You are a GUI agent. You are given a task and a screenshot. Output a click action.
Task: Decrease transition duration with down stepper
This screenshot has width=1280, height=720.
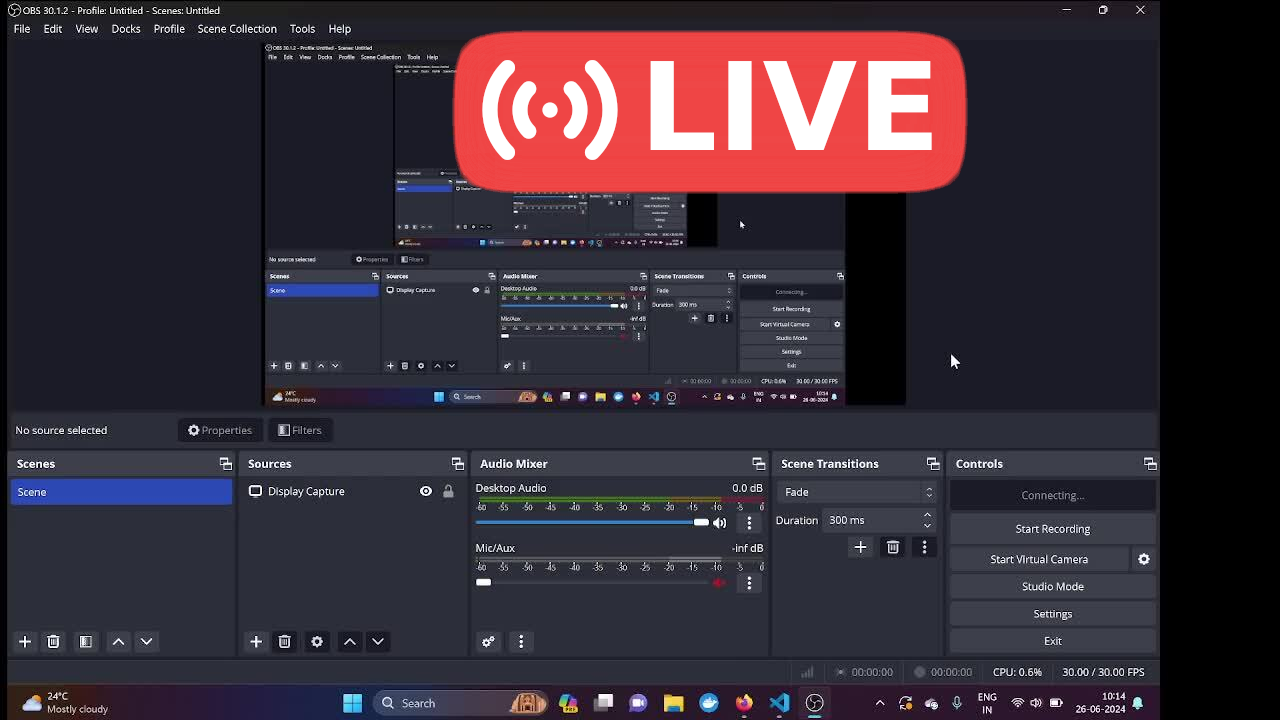coord(927,525)
